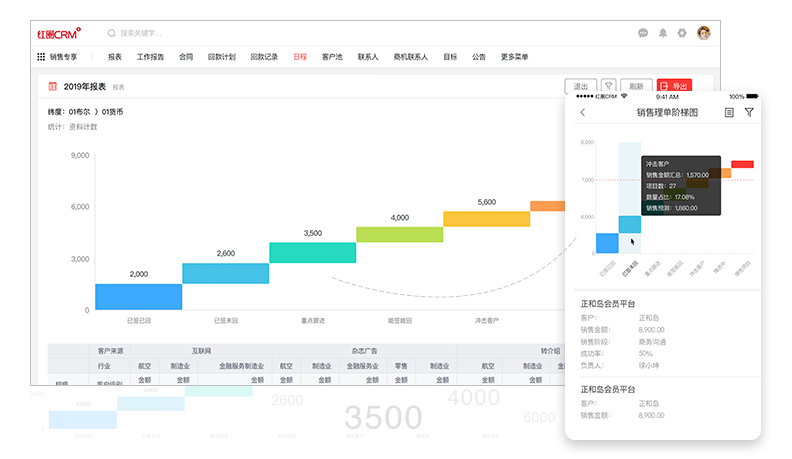The height and width of the screenshot is (459, 792).
Task: Open filter funnel in mobile panel
Action: tap(749, 113)
